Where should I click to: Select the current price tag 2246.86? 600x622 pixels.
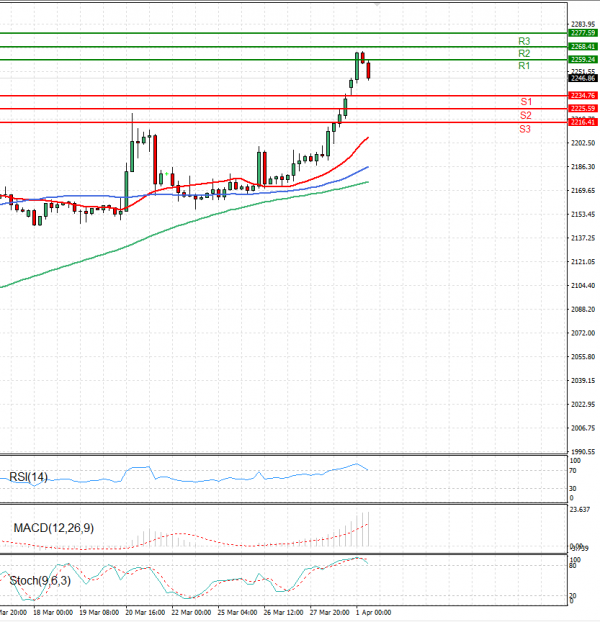point(583,78)
